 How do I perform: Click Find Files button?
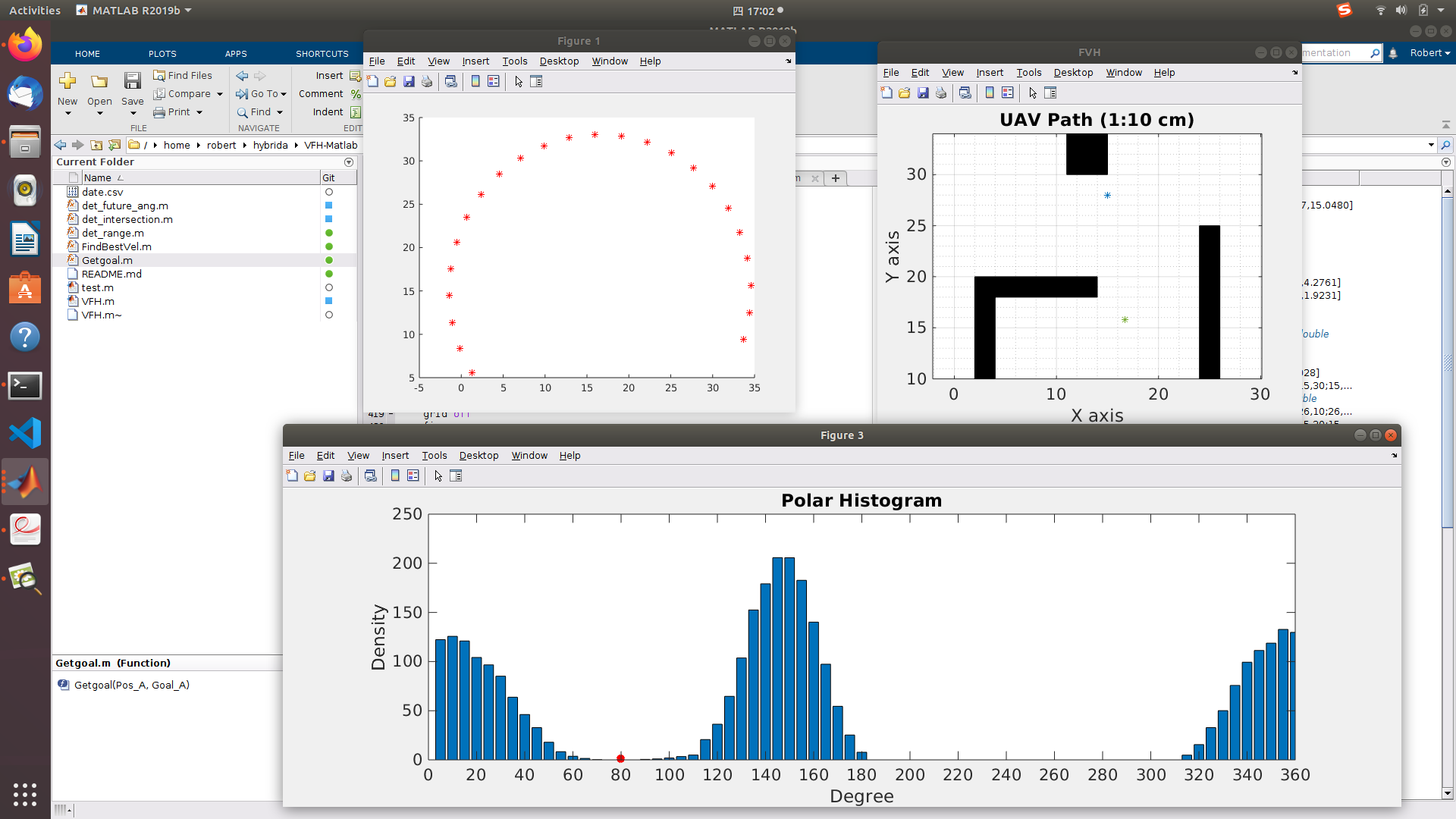point(182,76)
